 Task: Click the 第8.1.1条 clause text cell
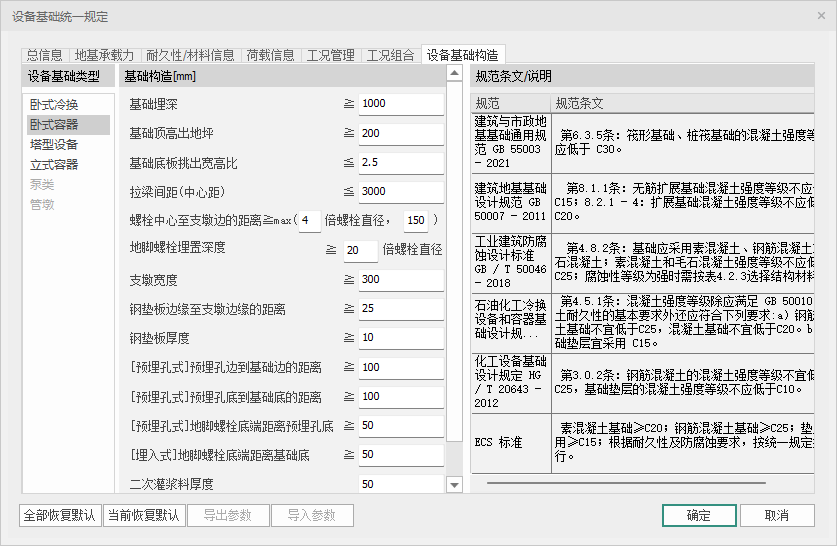(x=683, y=203)
